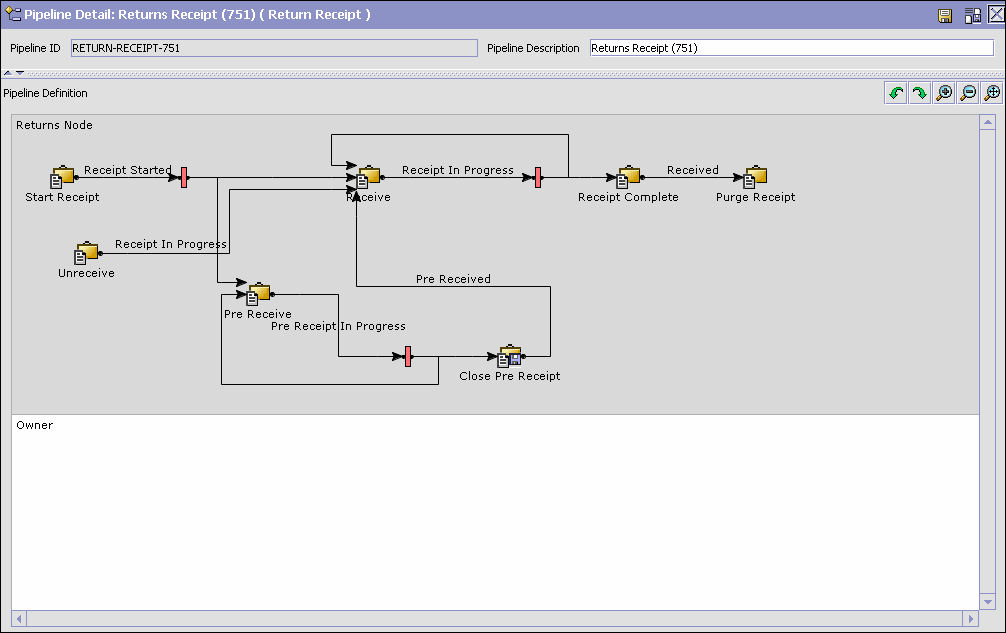
Task: Expand the header panel using the down arrow
Action: pyautogui.click(x=20, y=73)
